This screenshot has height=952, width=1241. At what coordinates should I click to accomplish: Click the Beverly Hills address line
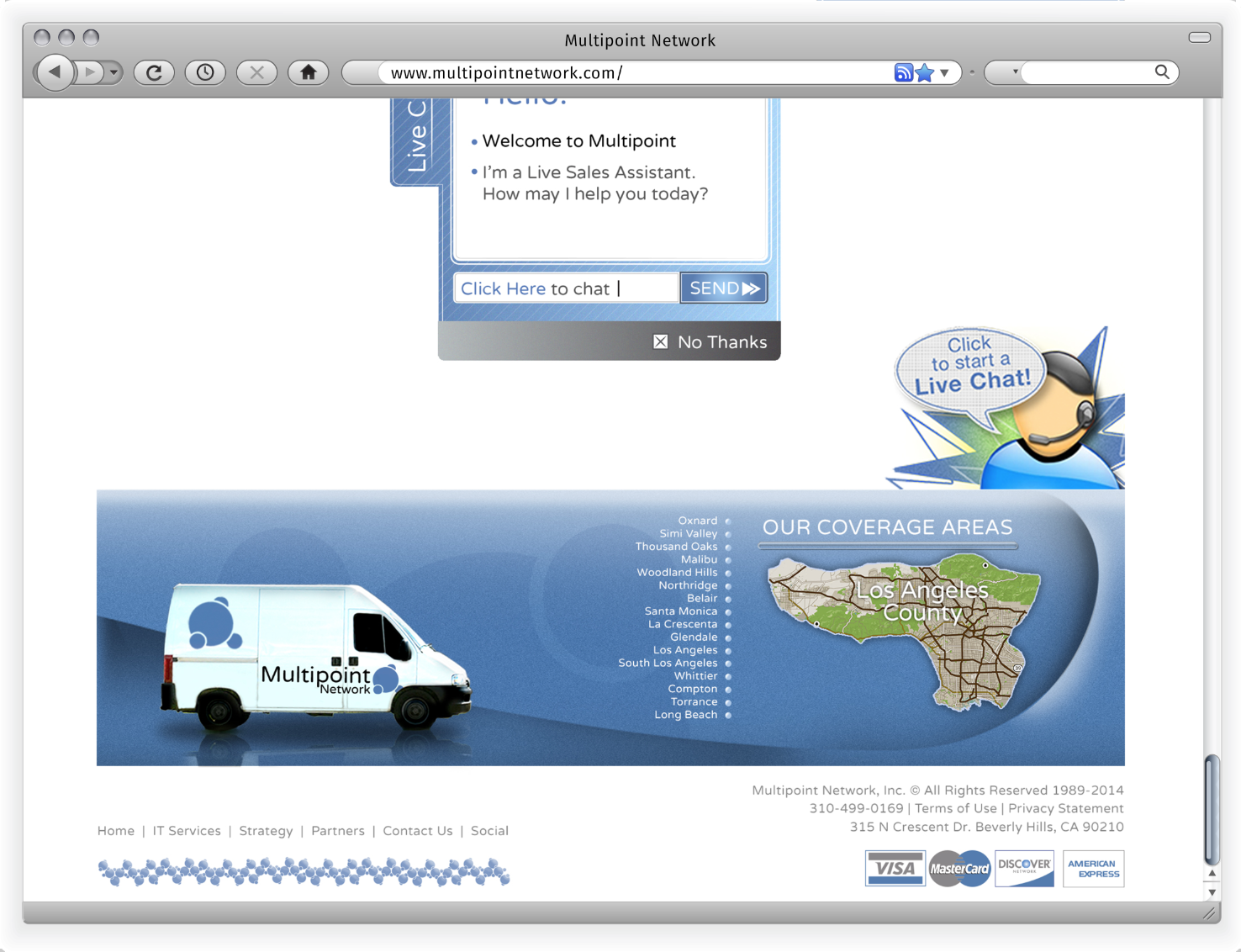986,827
